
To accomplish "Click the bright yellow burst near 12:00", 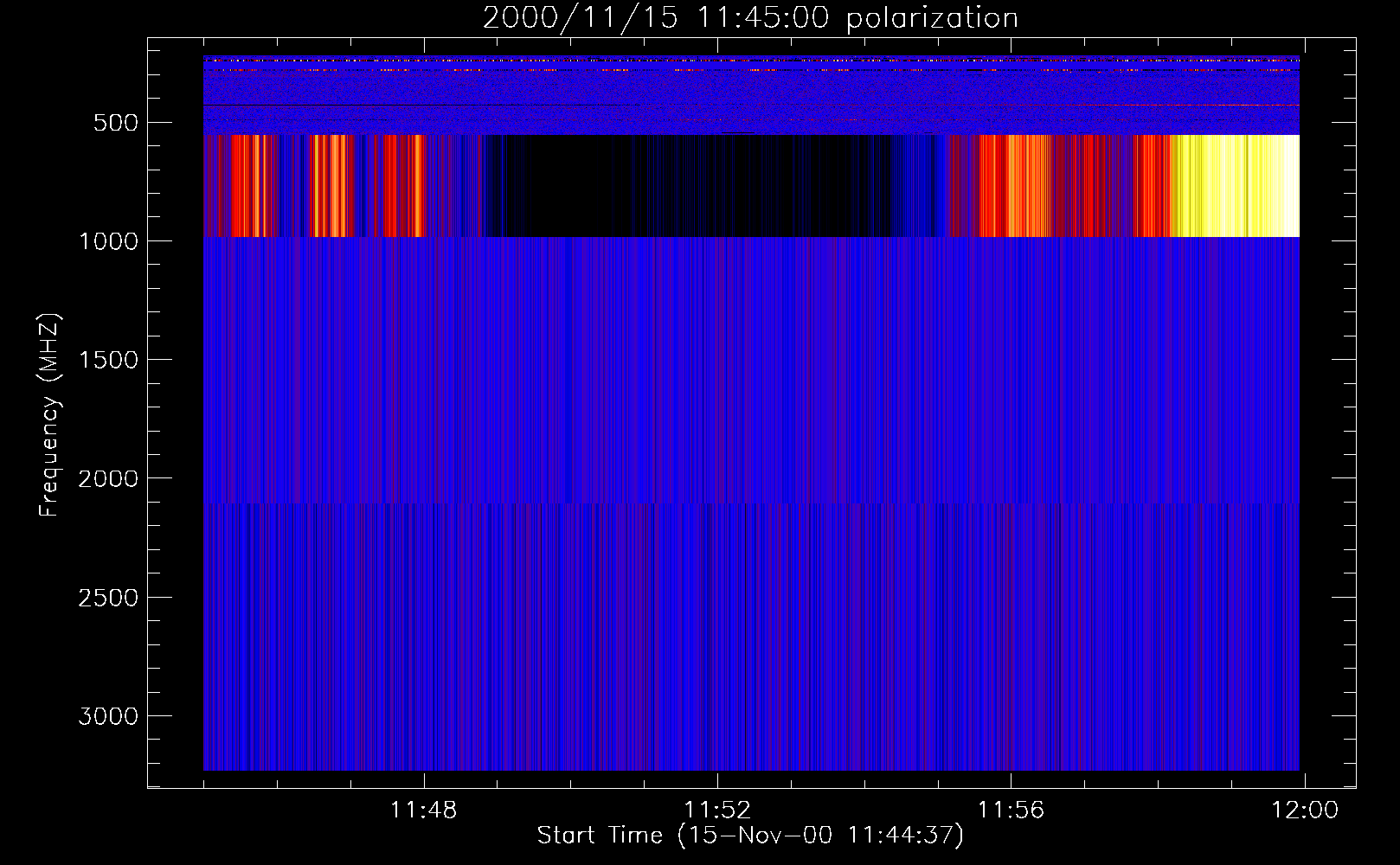I will (x=1235, y=186).
